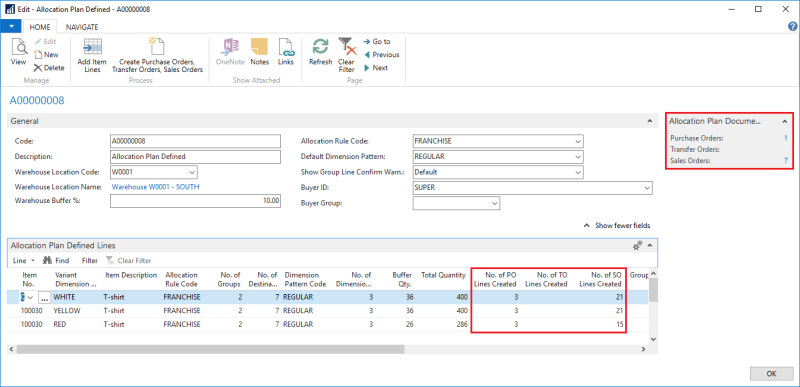Screen dimensions: 800x387
Task: Switch to the HOME tab
Action: coord(39,27)
